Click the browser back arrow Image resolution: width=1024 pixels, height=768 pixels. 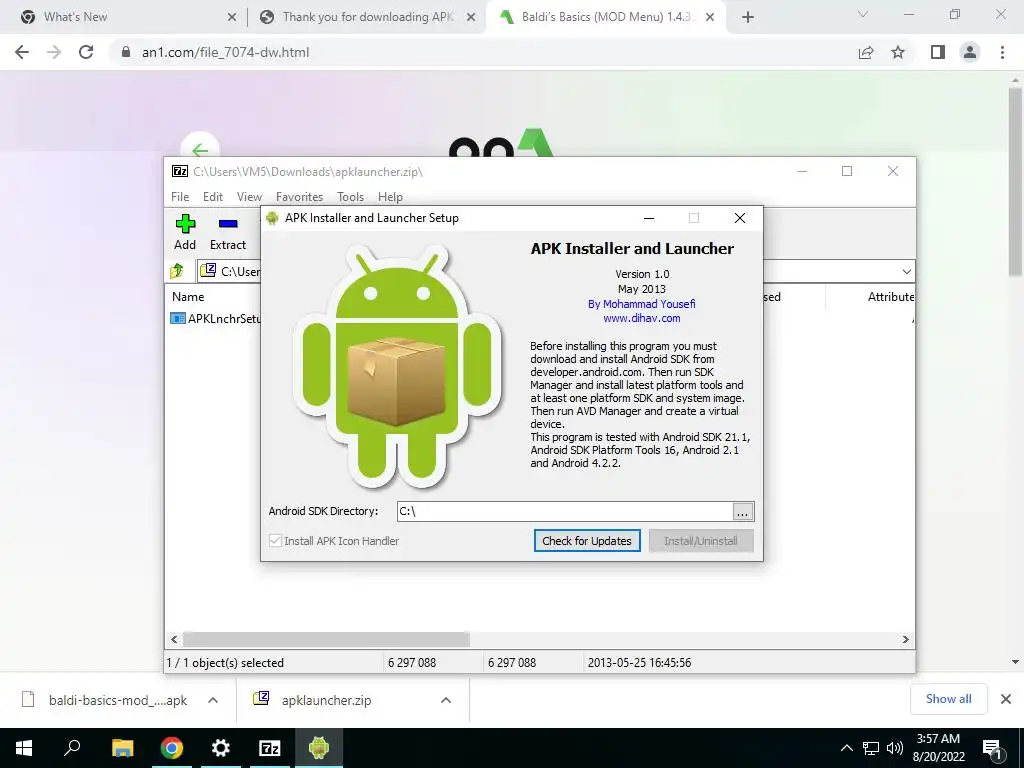coord(22,52)
